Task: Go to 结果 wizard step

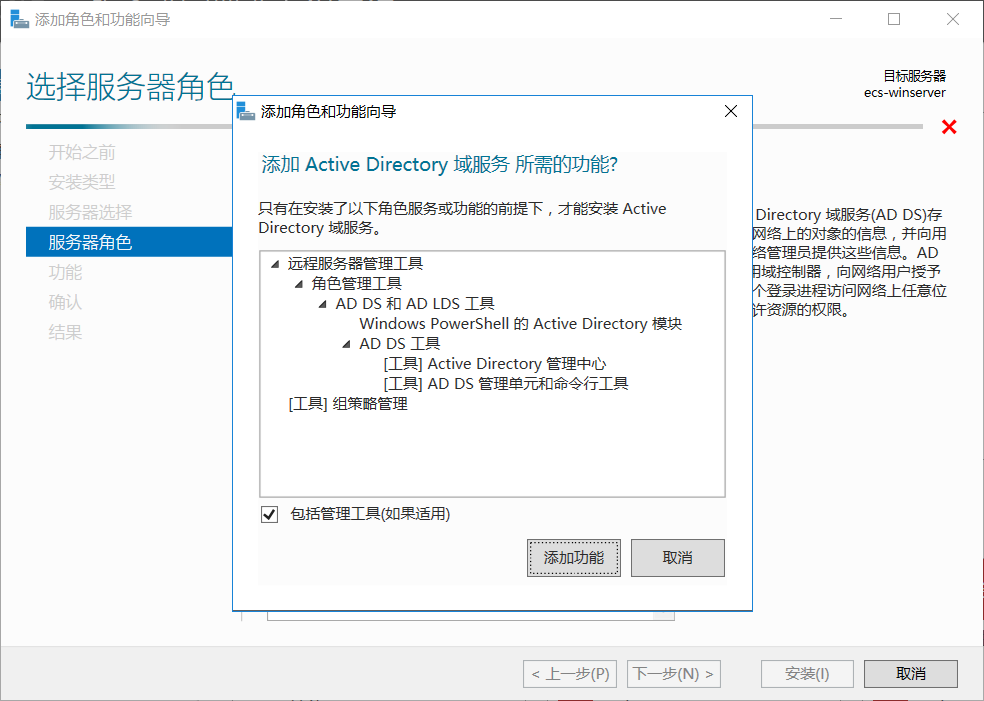Action: click(65, 332)
